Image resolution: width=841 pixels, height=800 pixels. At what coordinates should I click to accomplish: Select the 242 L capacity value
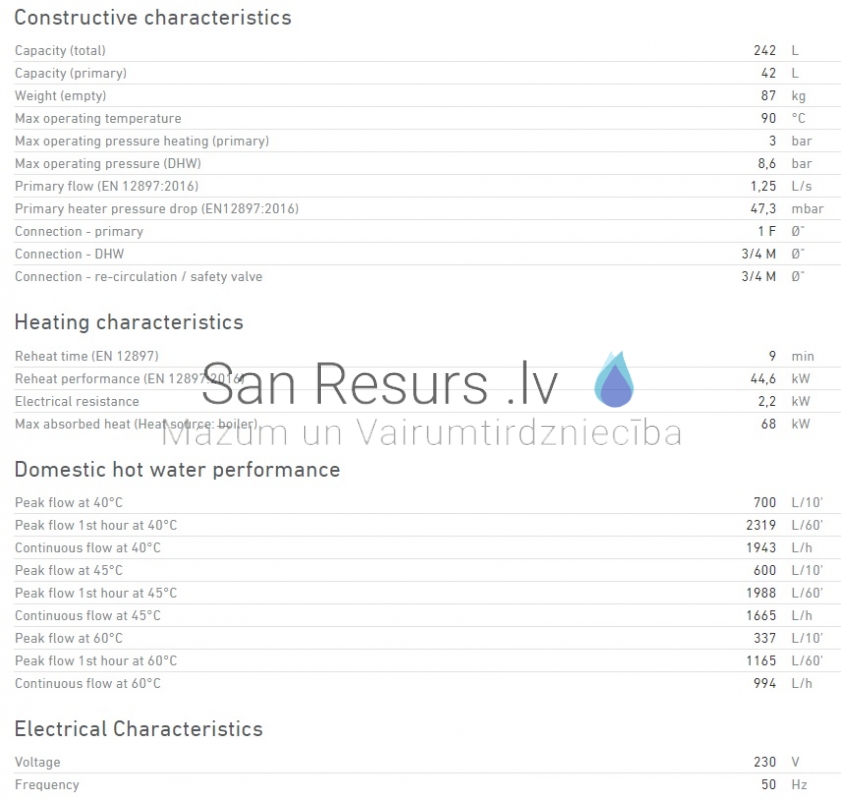(776, 50)
